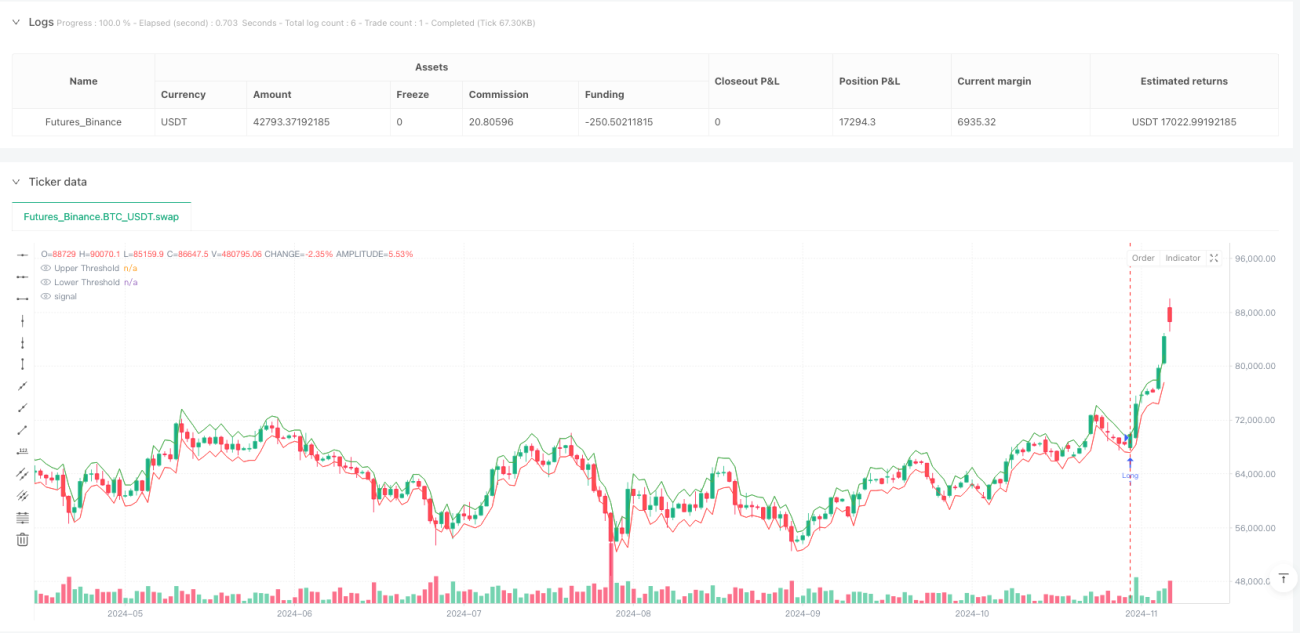Hide the Upper Threshold indicator
Image resolution: width=1300 pixels, height=633 pixels.
pyautogui.click(x=45, y=268)
